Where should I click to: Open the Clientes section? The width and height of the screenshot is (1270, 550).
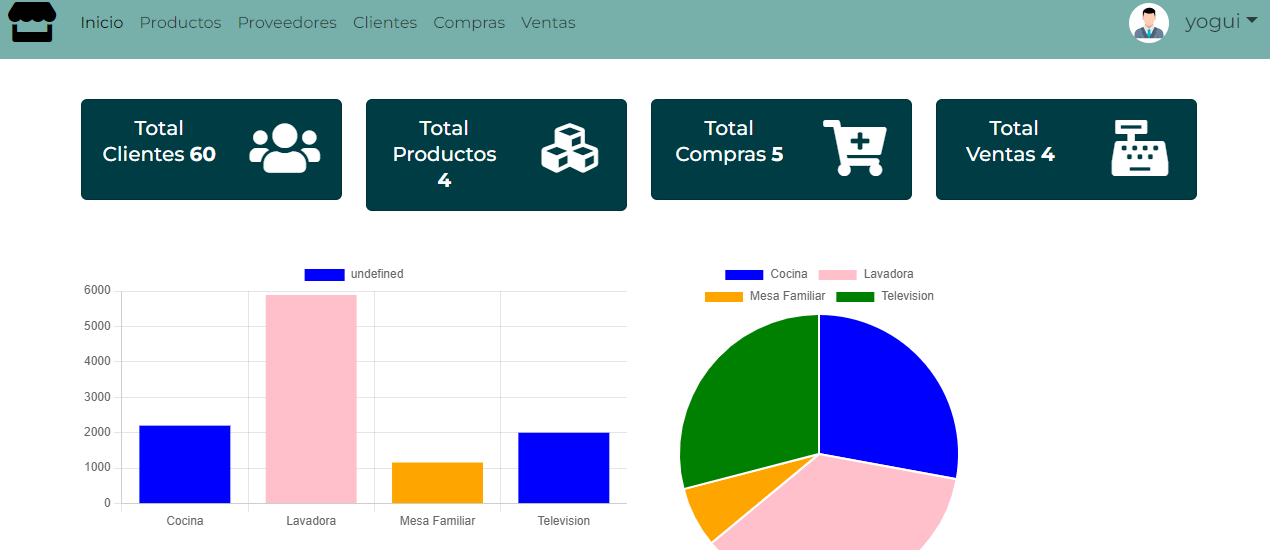(385, 22)
